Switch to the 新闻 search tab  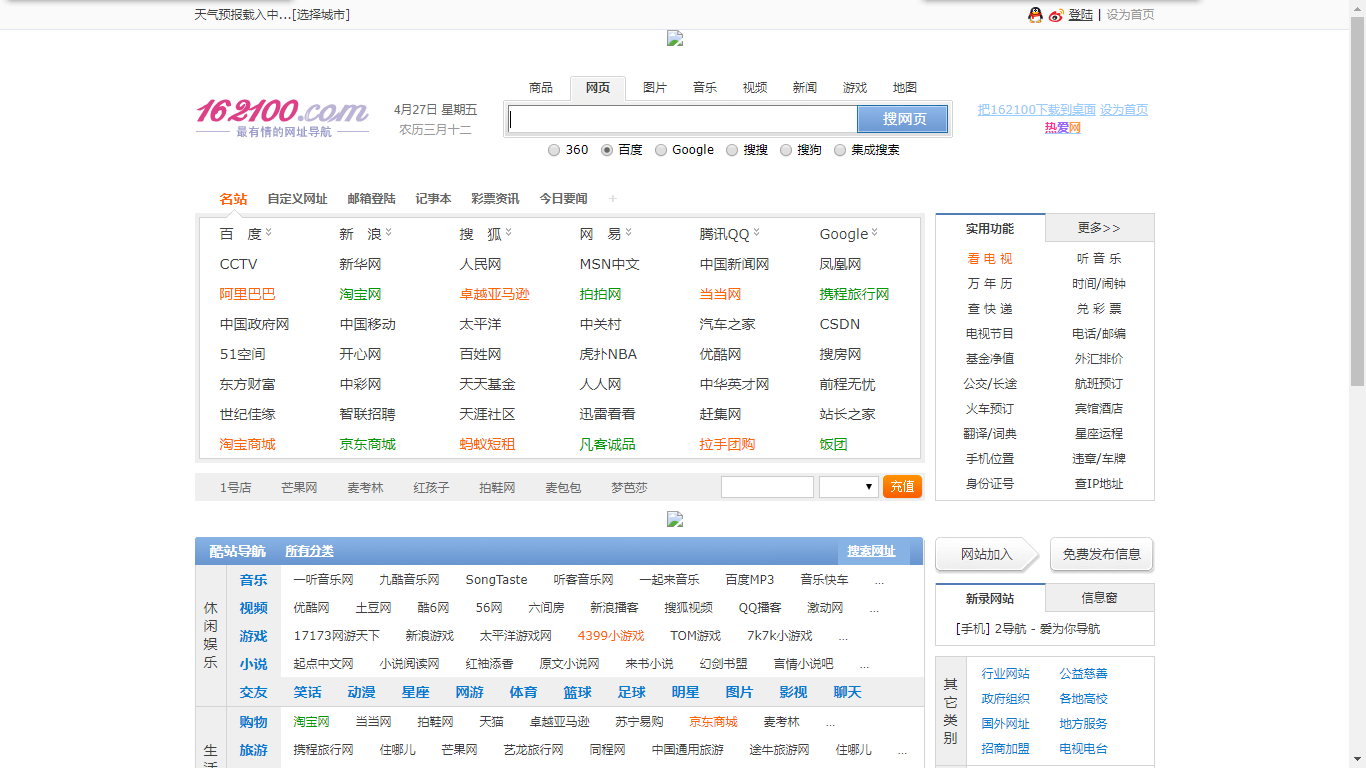pos(805,88)
